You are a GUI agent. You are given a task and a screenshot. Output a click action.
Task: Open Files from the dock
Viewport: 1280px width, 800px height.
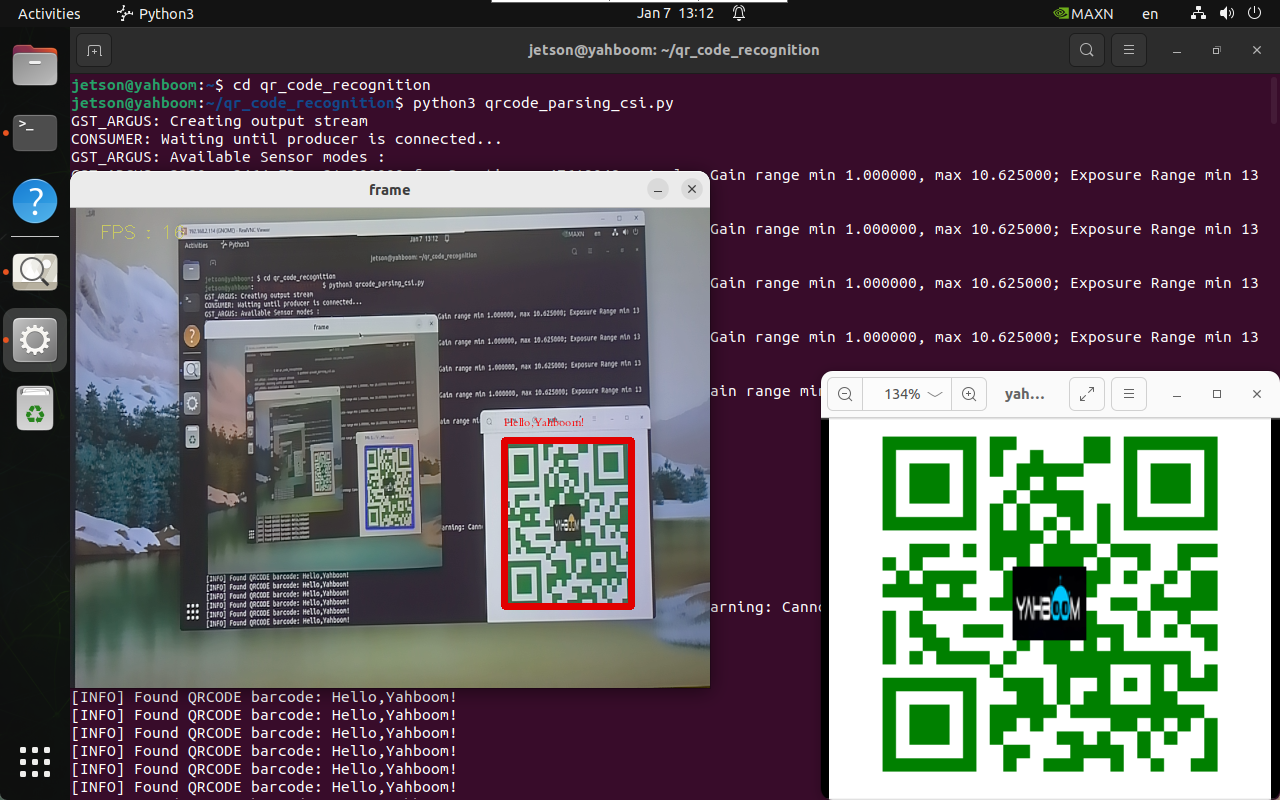(35, 65)
